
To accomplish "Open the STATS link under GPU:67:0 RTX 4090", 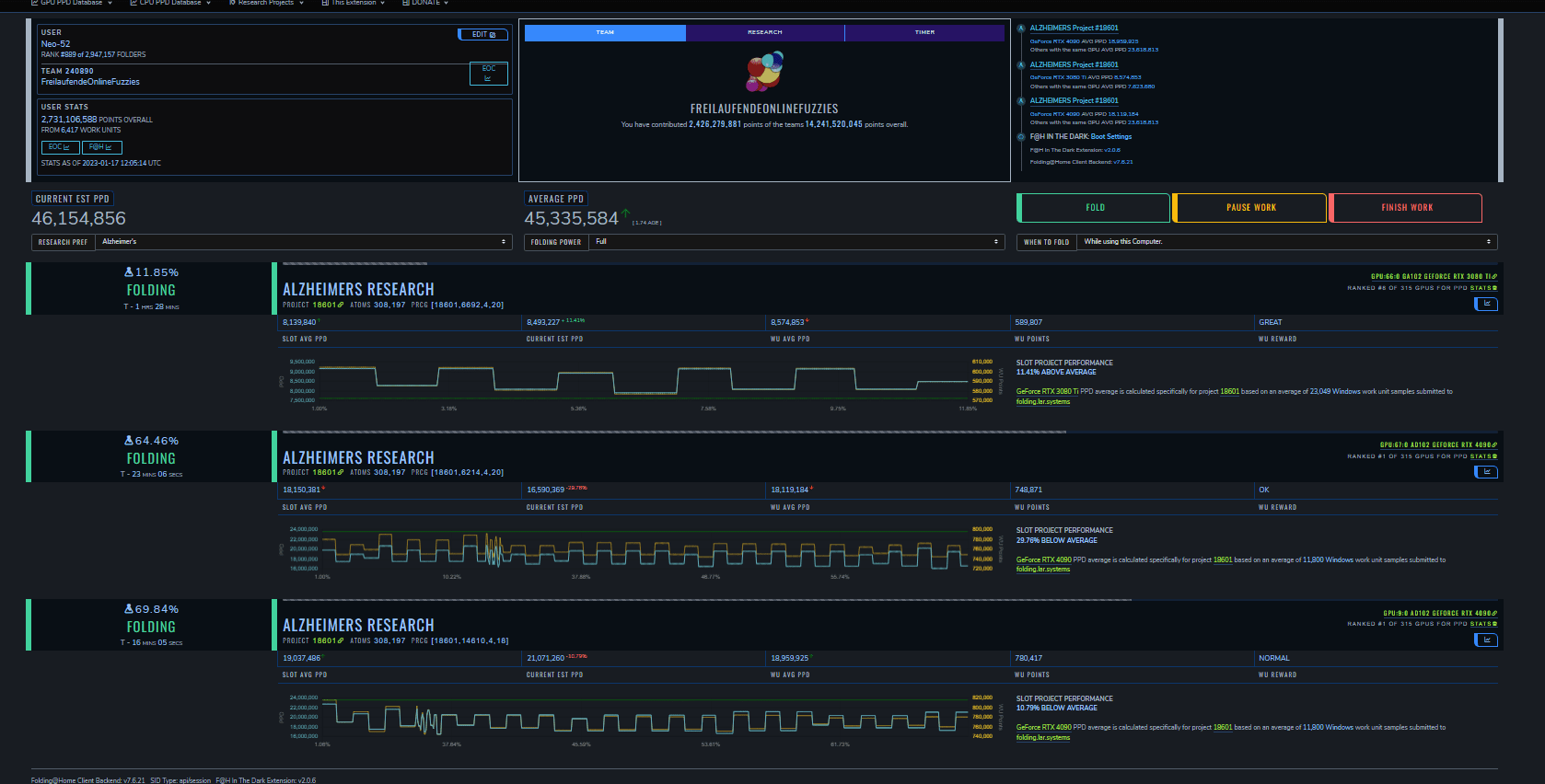I will click(x=1483, y=456).
